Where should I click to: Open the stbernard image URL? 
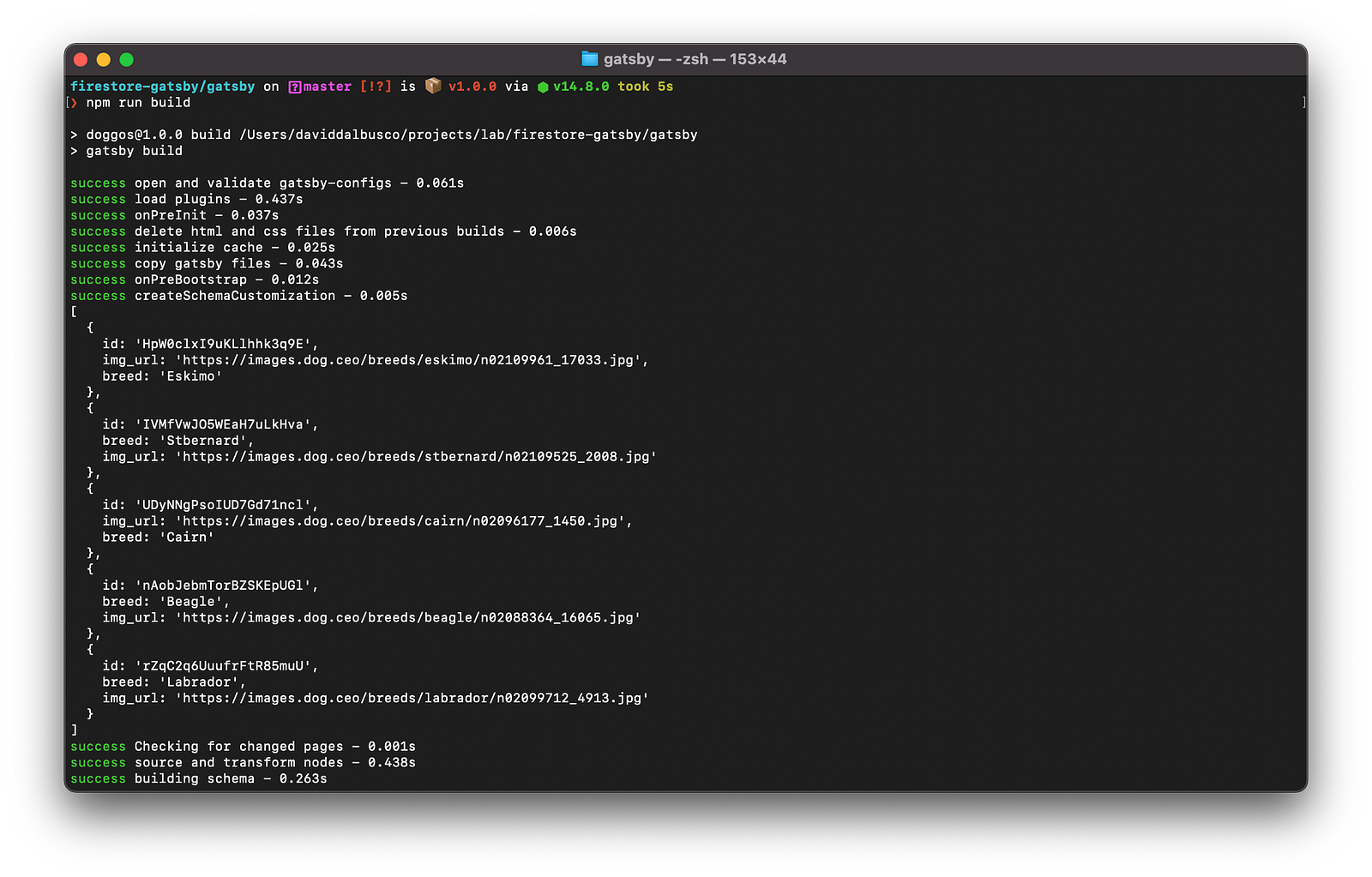coord(416,457)
